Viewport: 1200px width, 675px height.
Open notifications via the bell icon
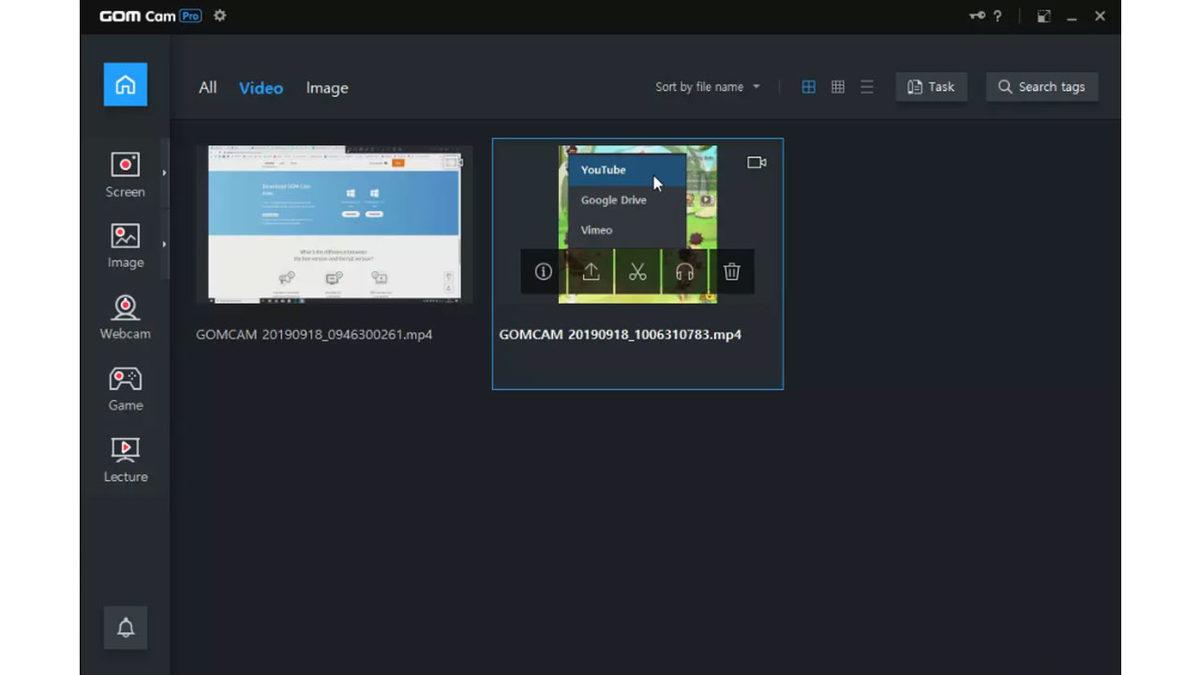[124, 628]
